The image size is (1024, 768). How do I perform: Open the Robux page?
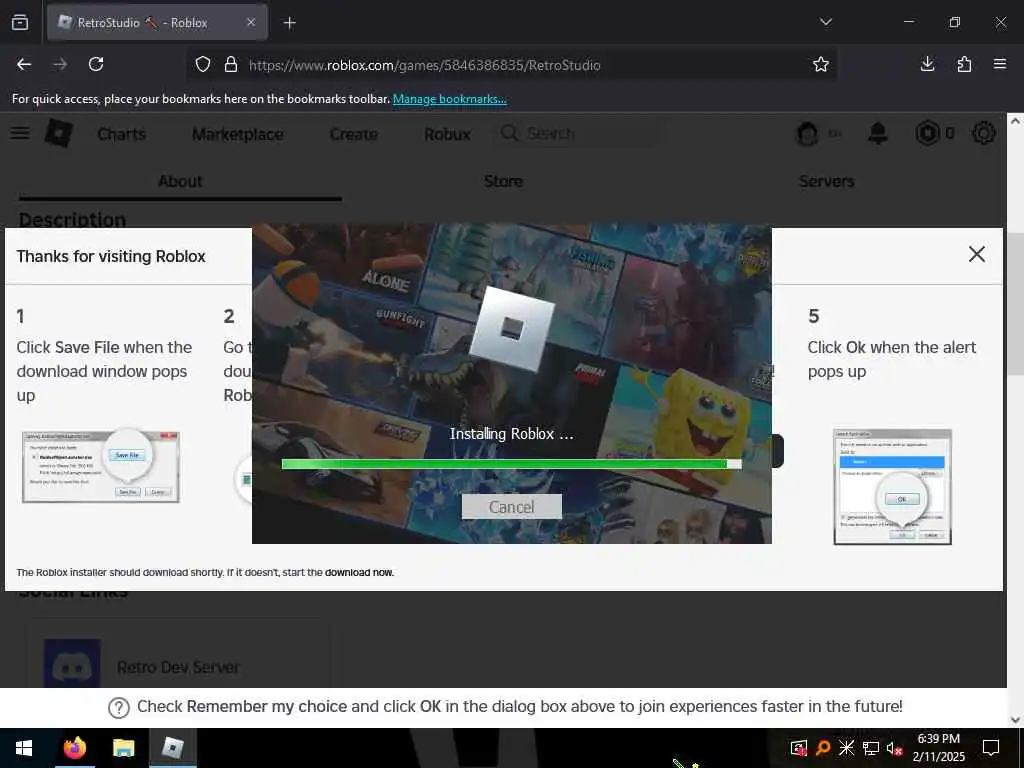(447, 134)
